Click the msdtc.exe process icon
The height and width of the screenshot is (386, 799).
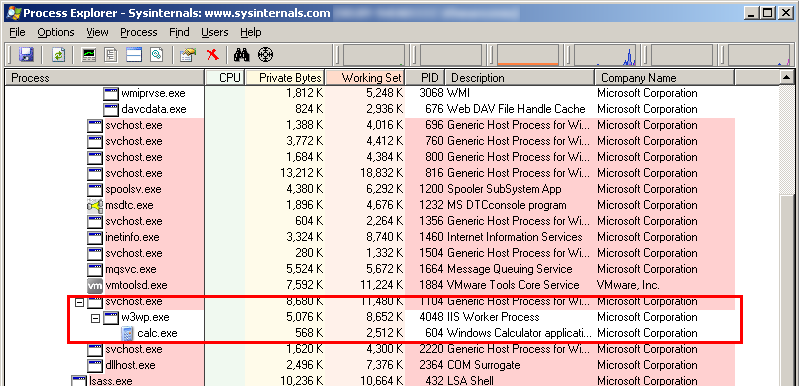[95, 205]
